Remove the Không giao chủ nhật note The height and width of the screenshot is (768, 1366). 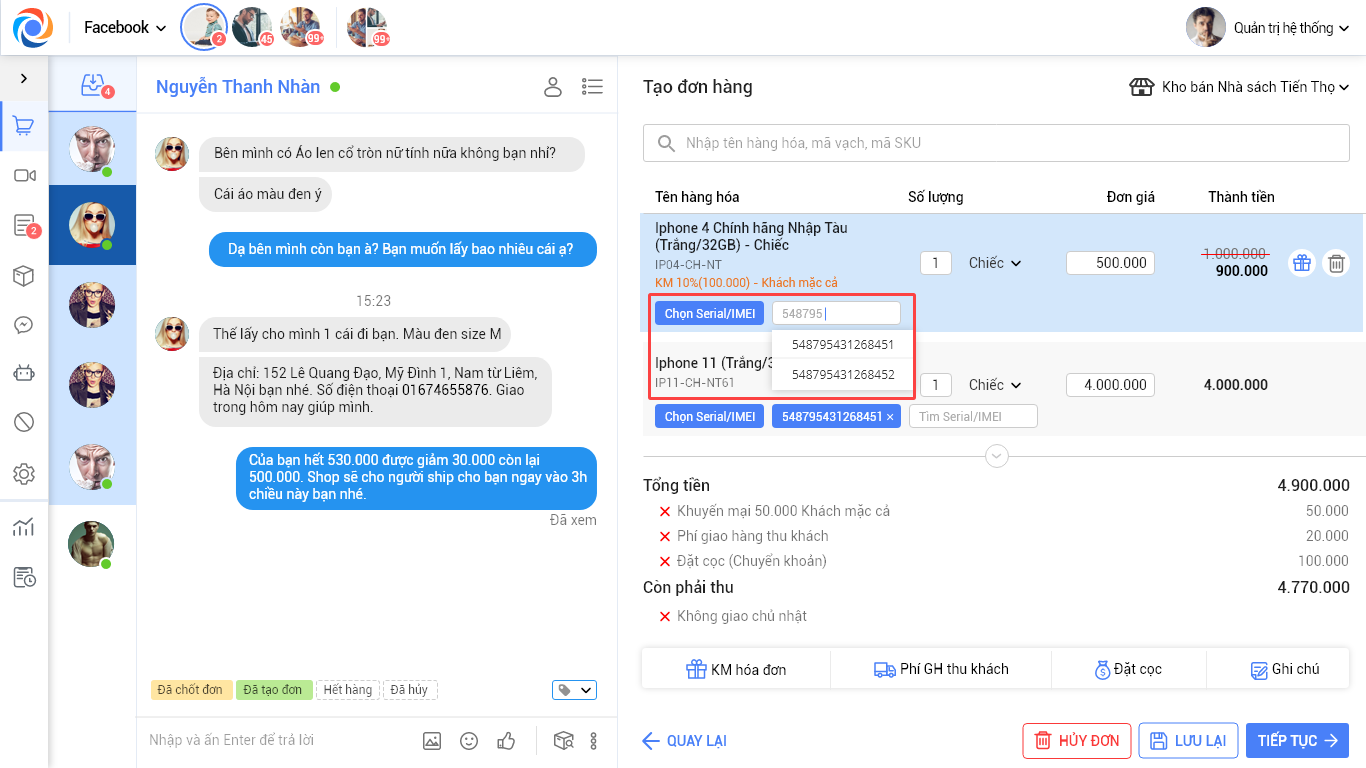point(665,617)
